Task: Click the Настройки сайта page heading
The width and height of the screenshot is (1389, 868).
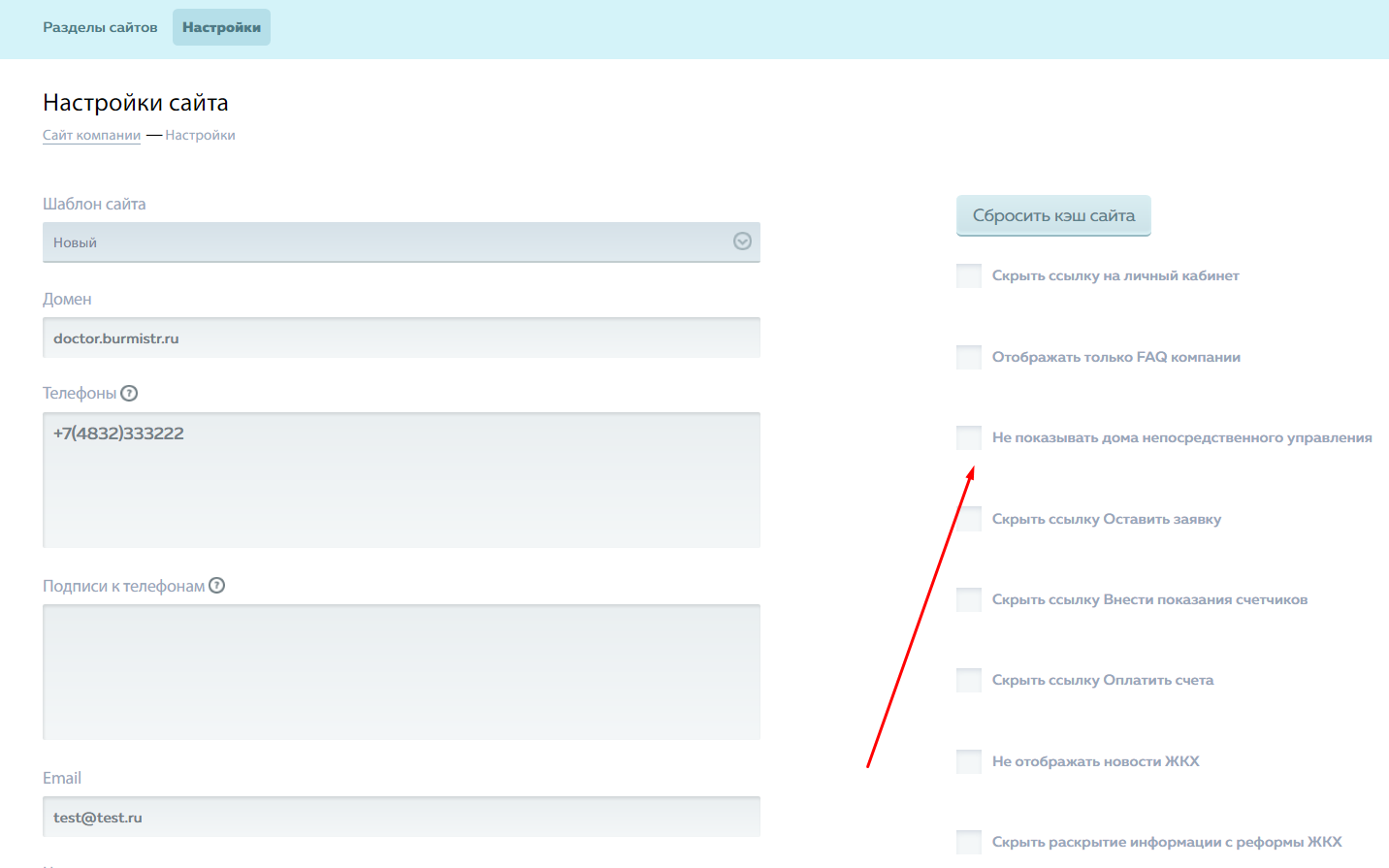Action: click(136, 103)
